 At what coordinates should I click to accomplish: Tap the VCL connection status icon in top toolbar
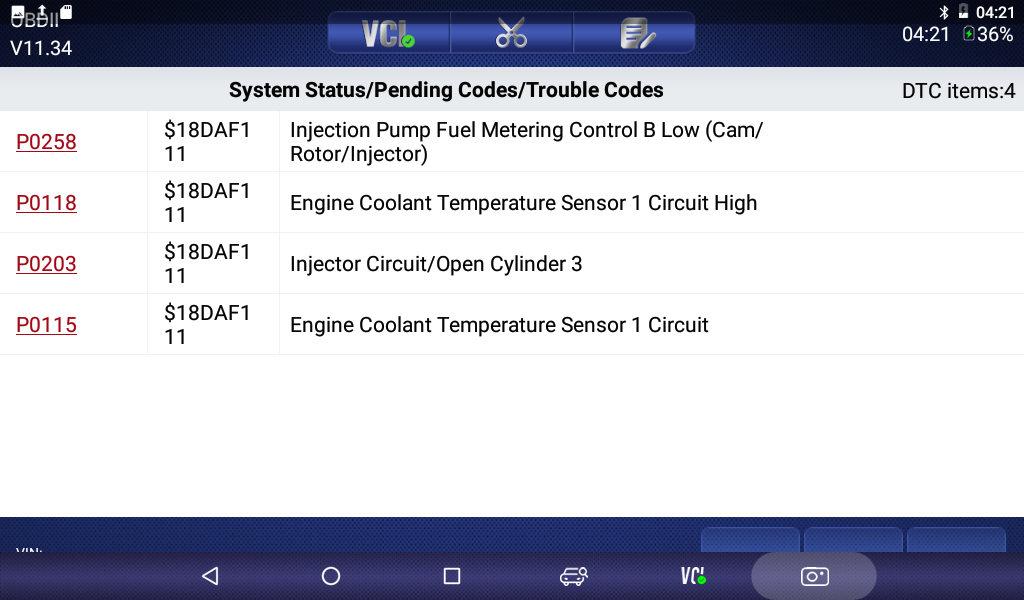pyautogui.click(x=389, y=33)
